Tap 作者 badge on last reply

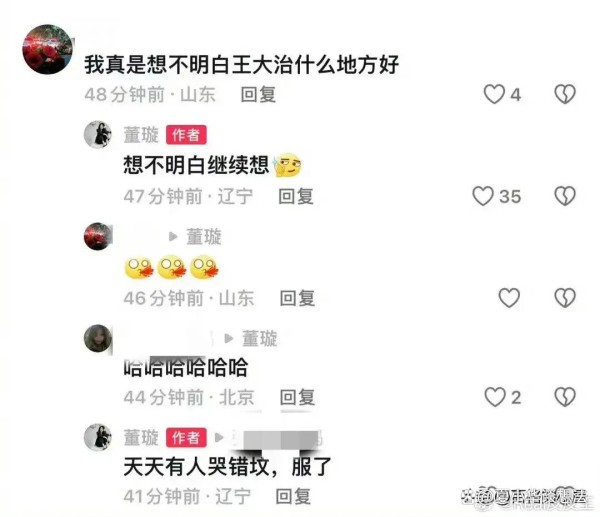(x=186, y=437)
